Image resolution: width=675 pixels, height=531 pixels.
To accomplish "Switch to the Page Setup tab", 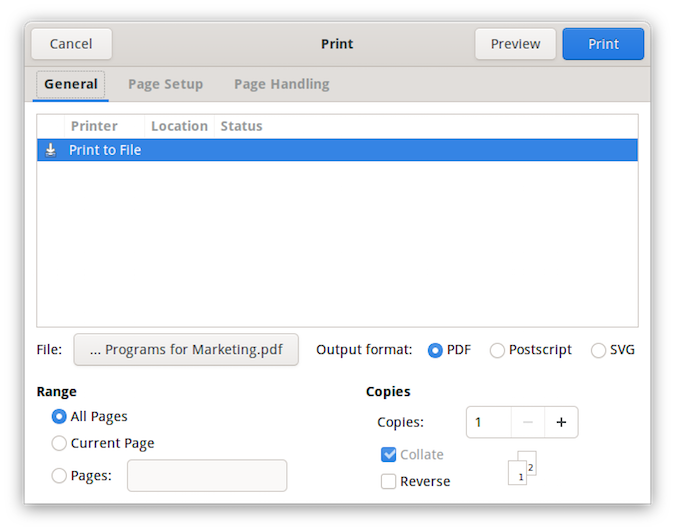I will pyautogui.click(x=165, y=84).
